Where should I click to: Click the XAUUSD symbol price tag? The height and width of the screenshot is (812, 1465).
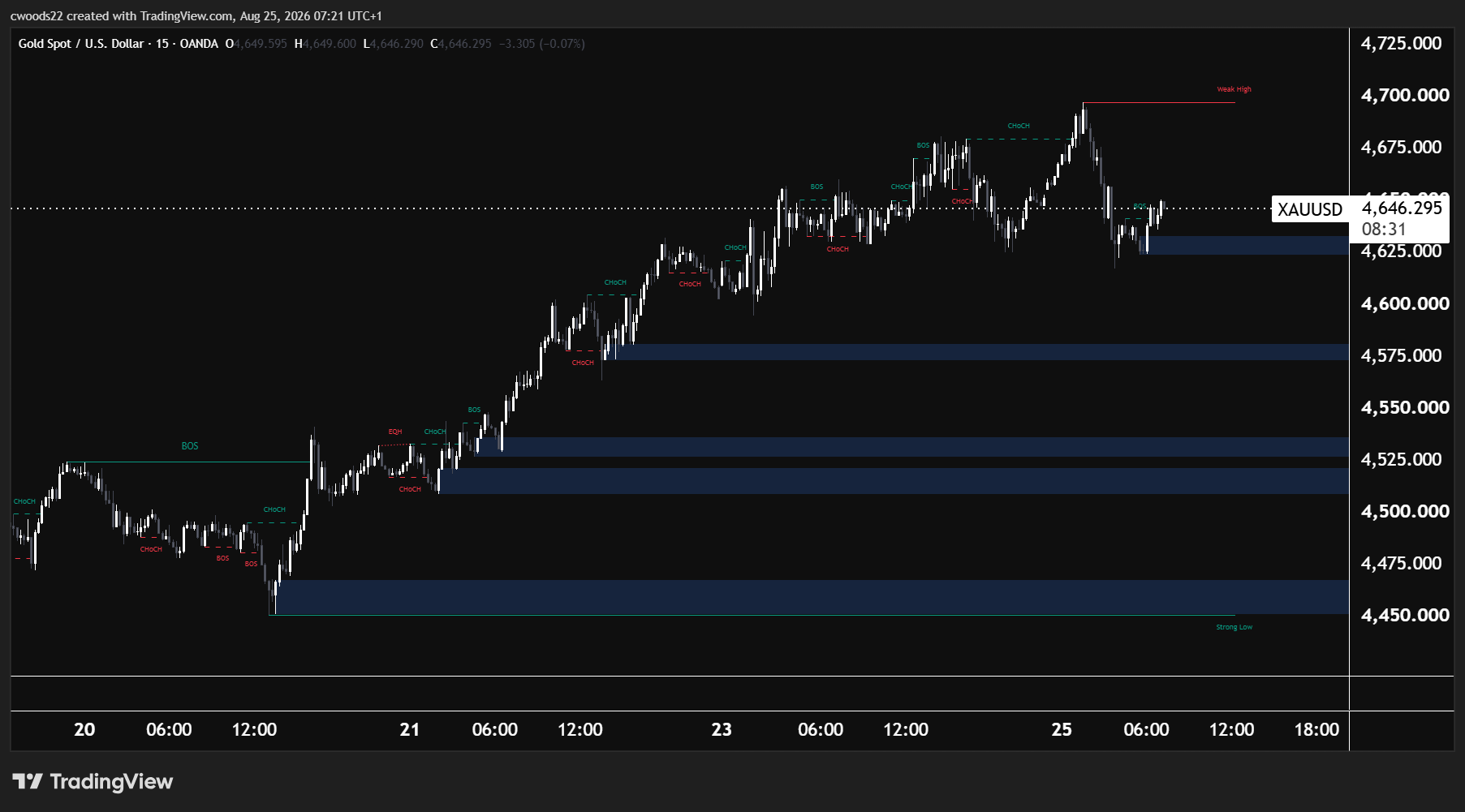click(1309, 209)
